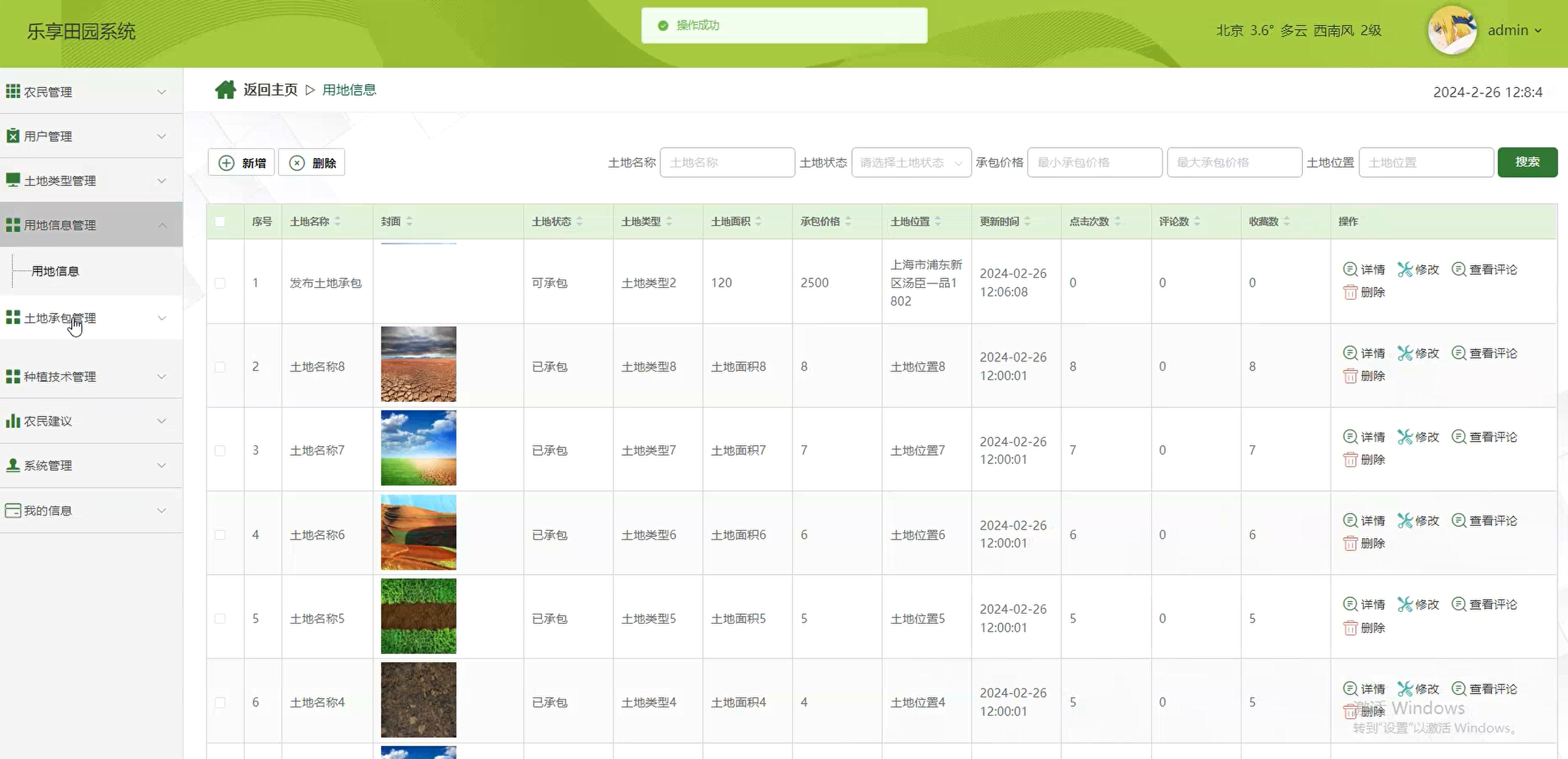Open 详情 for row 发布土地承包
Screen dimensions: 1568x759
1364,269
